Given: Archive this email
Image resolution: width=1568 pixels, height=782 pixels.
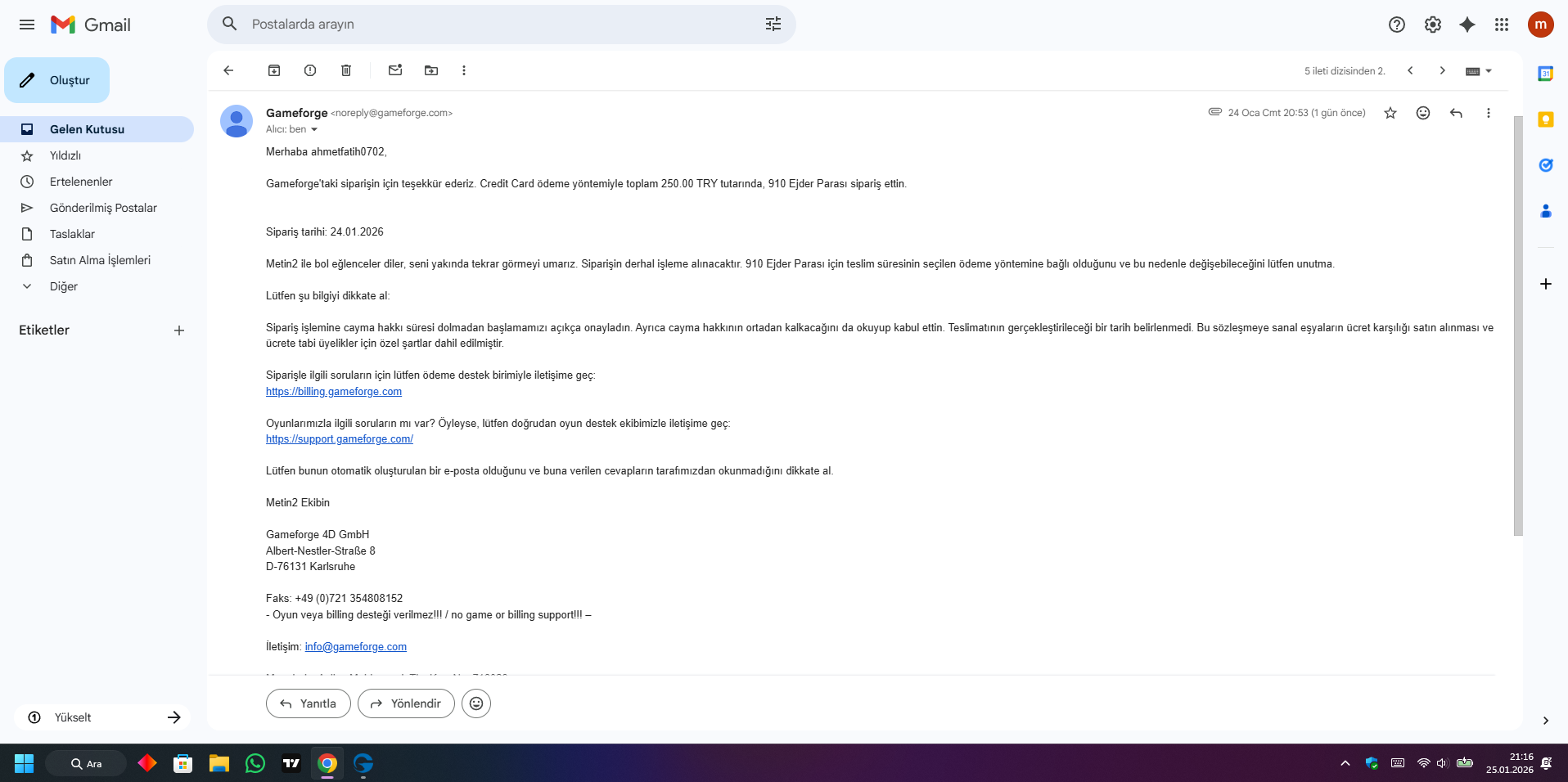Looking at the screenshot, I should (x=274, y=70).
